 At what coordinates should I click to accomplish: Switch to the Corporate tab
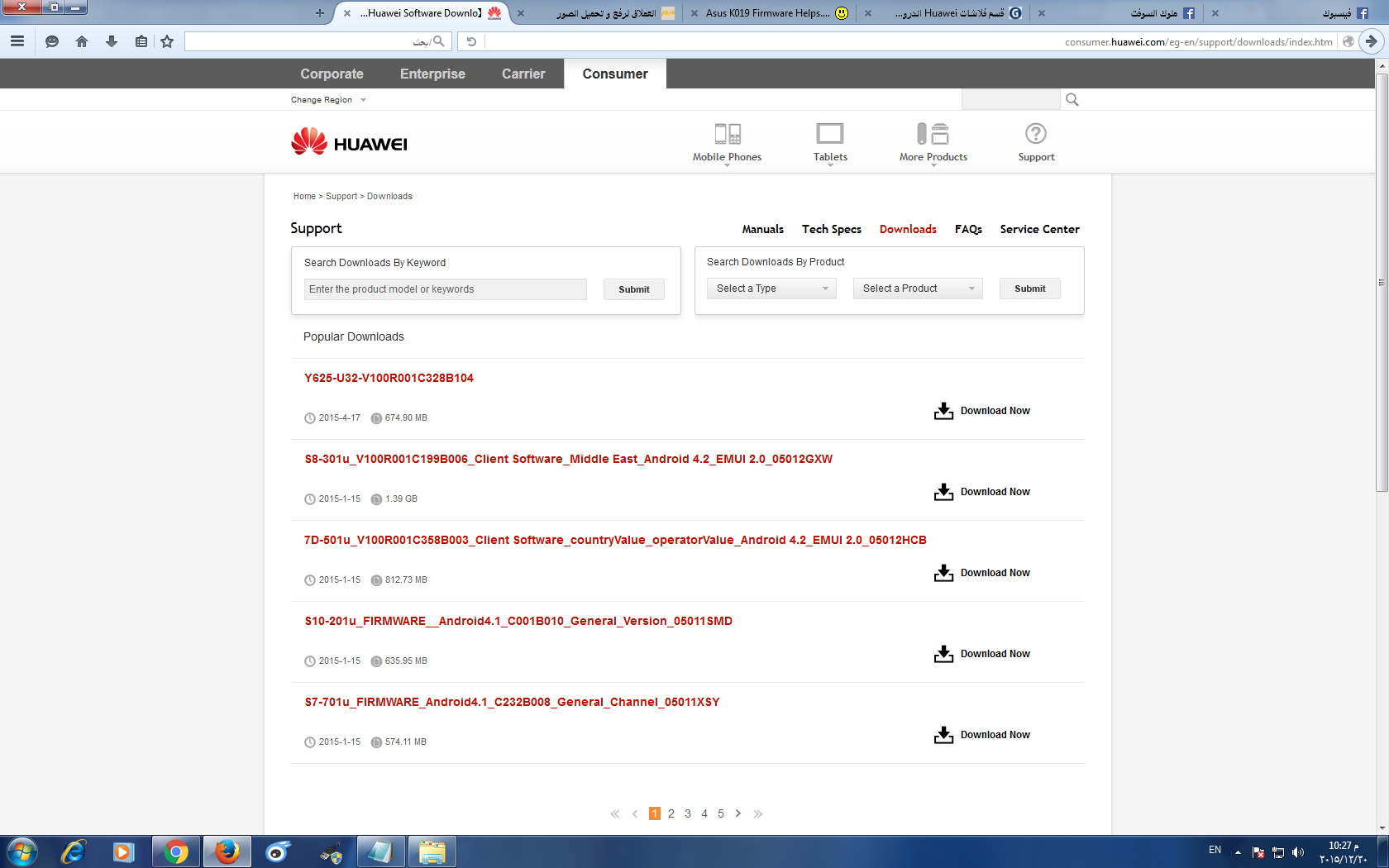(x=332, y=74)
